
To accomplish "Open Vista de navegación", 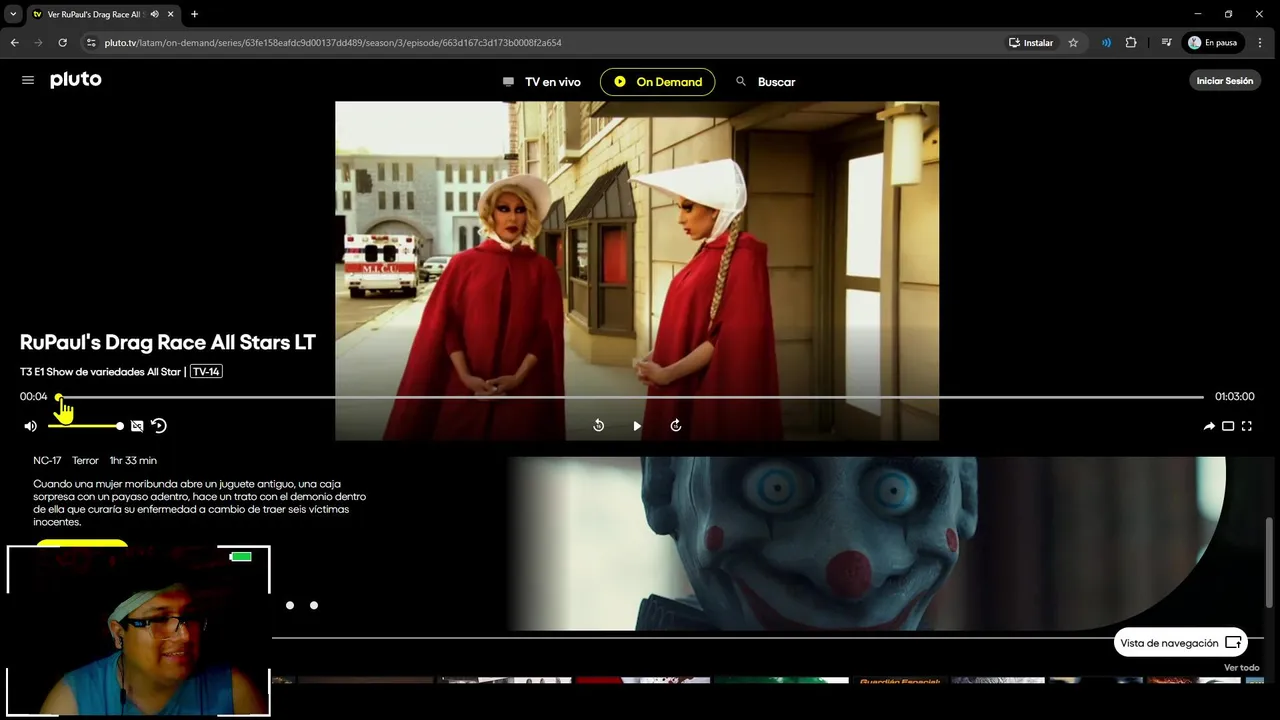I will pos(1180,643).
